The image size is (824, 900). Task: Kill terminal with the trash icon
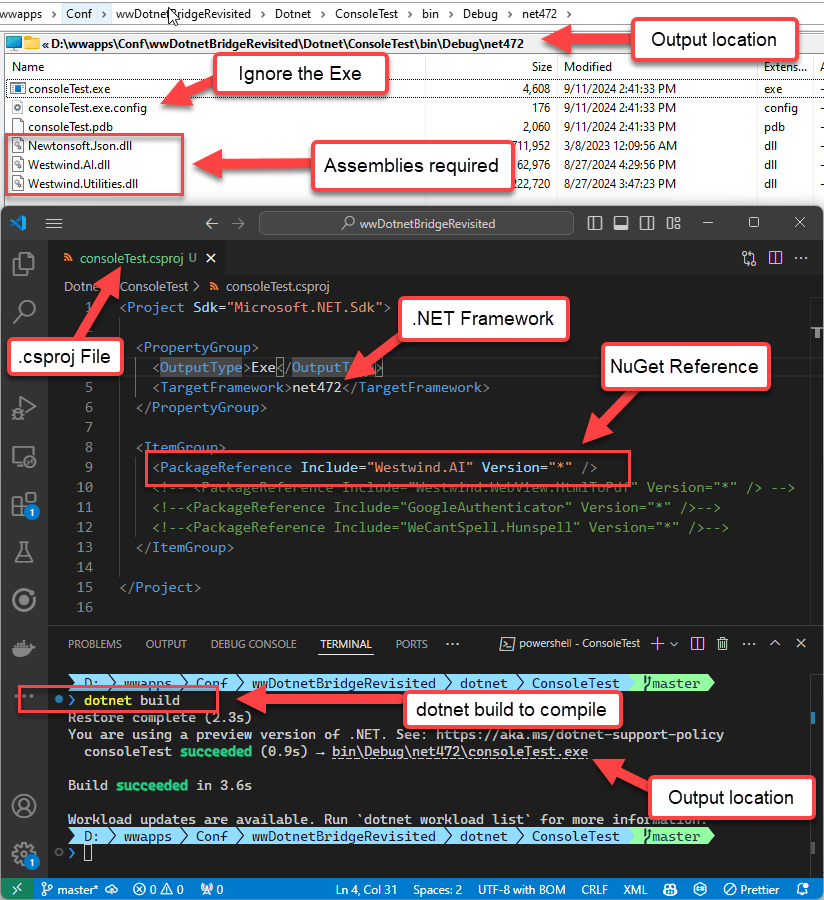(x=723, y=644)
